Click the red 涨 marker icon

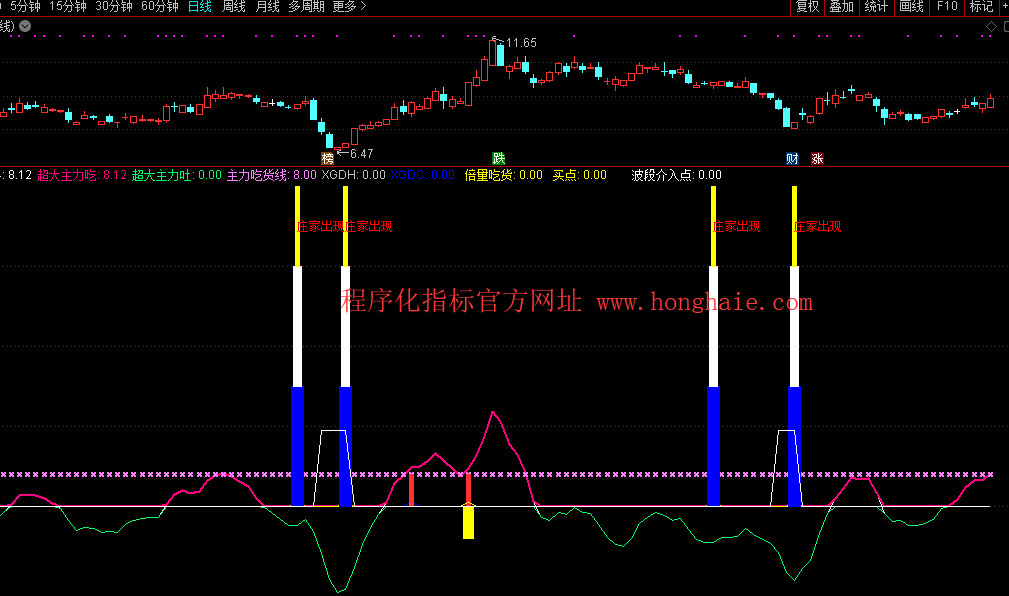click(x=817, y=158)
